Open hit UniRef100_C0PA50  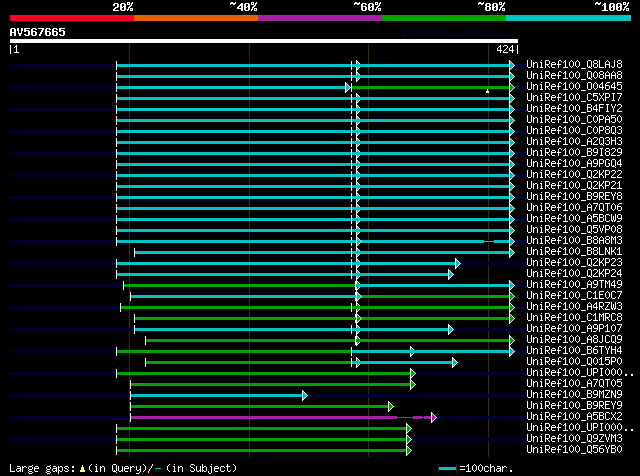pos(574,119)
